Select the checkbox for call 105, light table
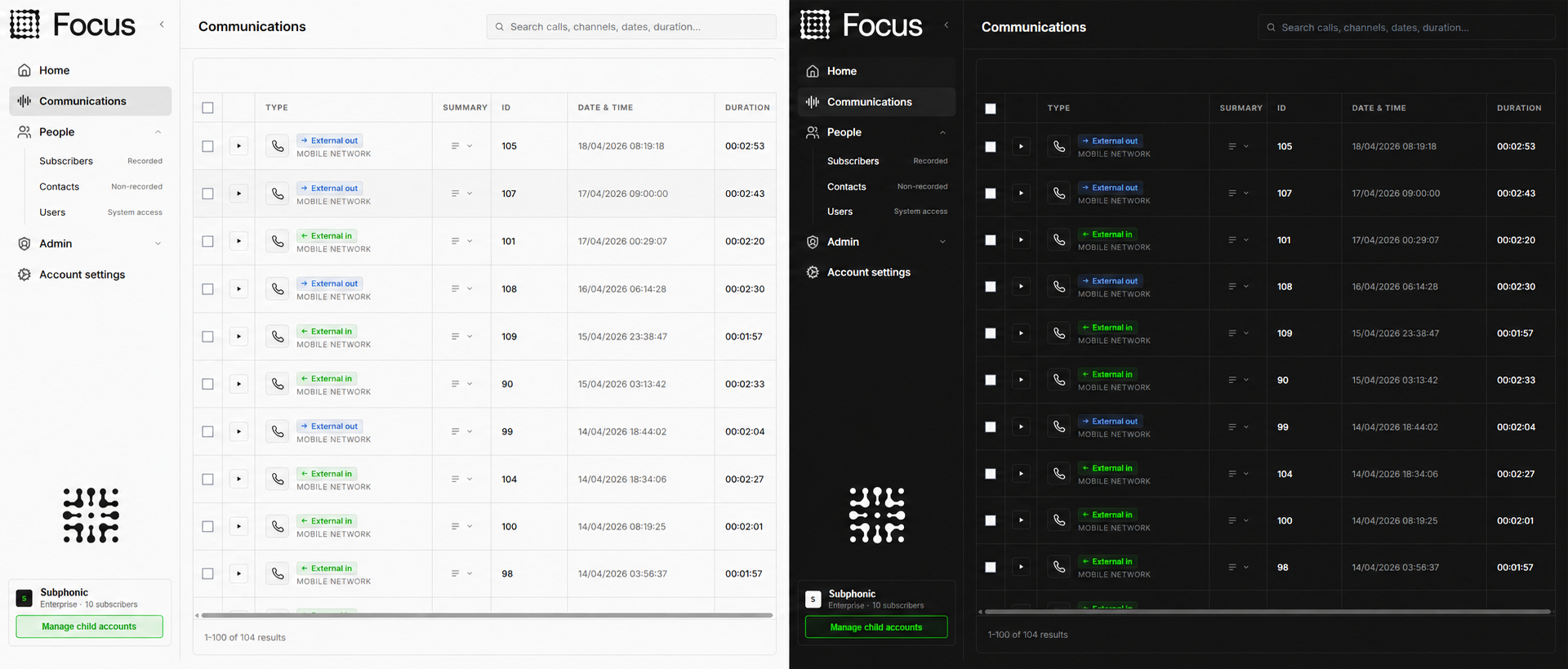Image resolution: width=1568 pixels, height=669 pixels. tap(207, 146)
